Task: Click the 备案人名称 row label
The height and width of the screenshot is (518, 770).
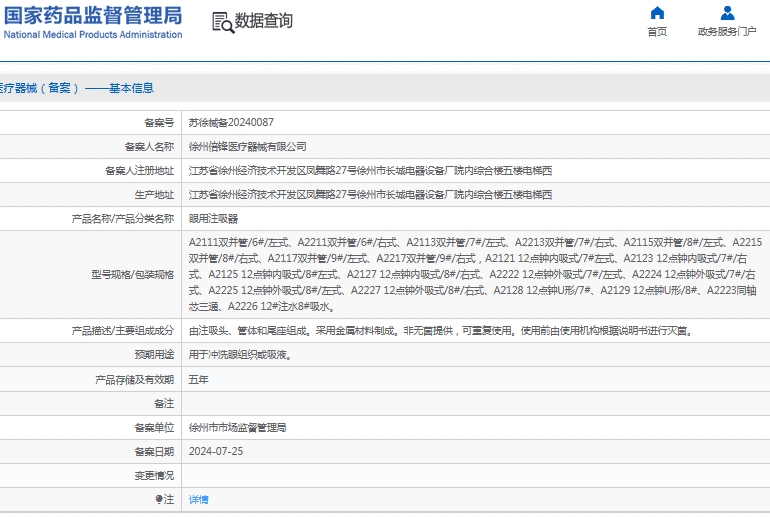Action: (x=149, y=146)
